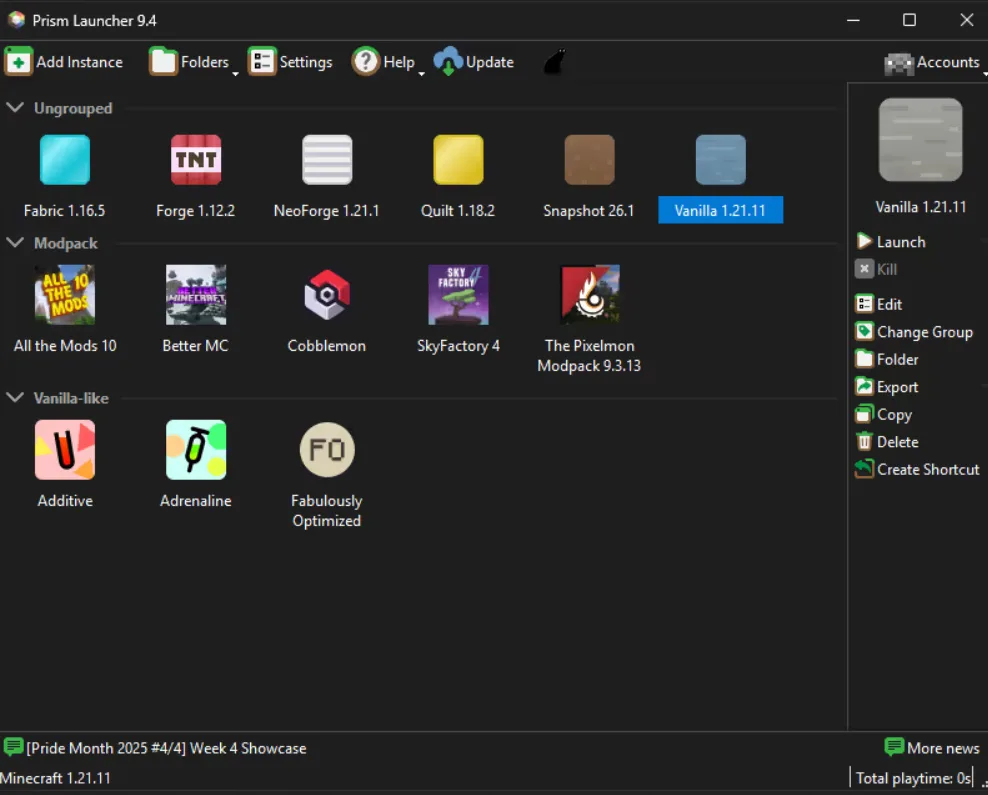Click the Minecraft 1.21.11 status bar text

pyautogui.click(x=55, y=778)
